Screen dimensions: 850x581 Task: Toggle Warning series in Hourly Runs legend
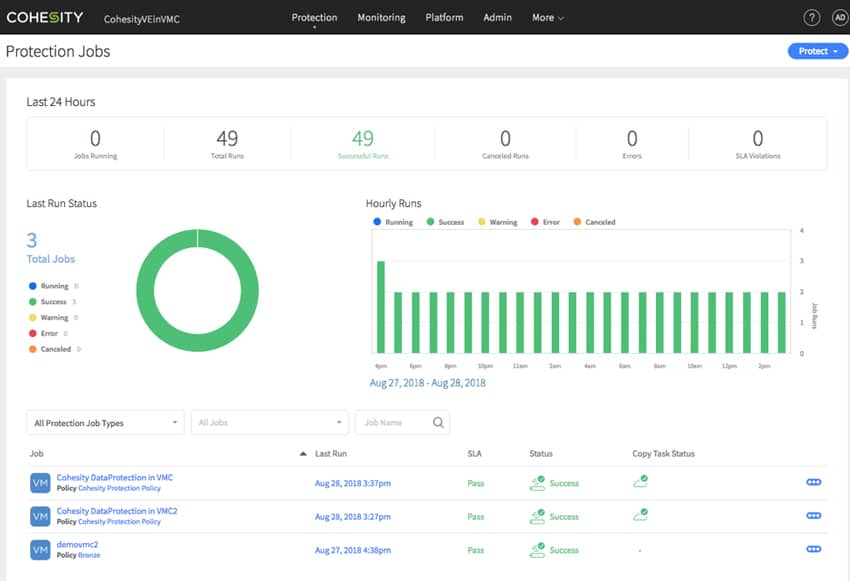click(x=498, y=222)
